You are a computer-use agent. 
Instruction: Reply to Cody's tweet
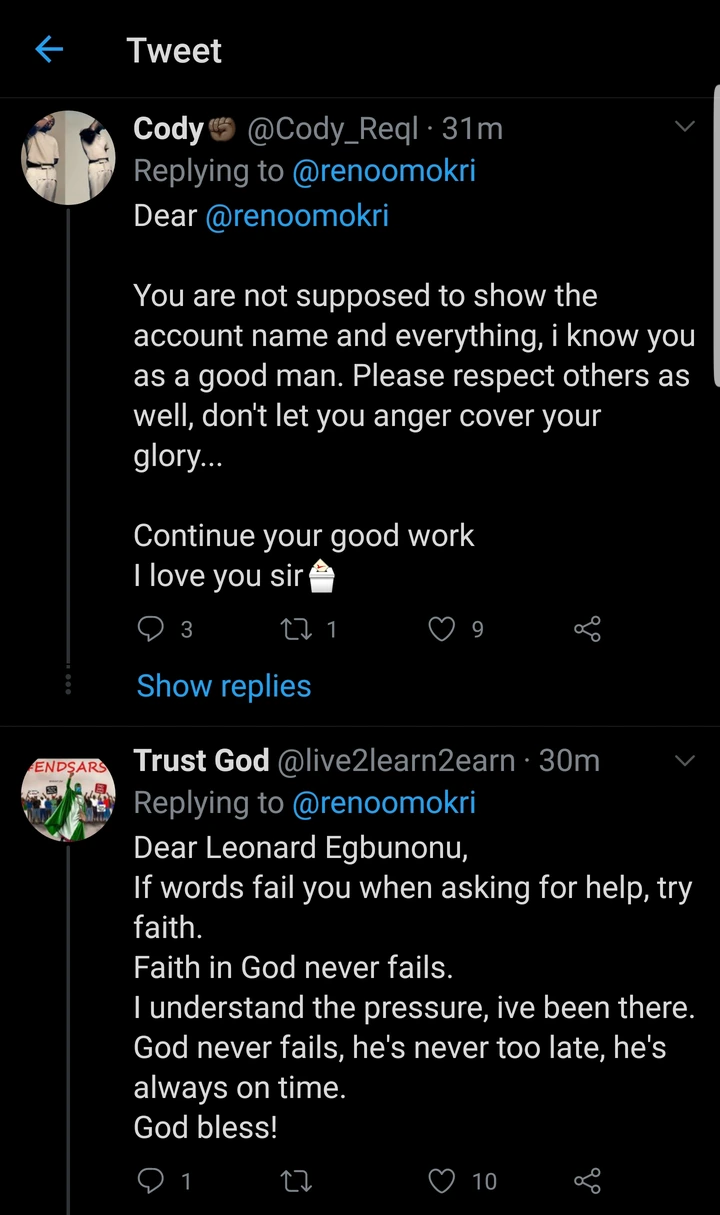tap(150, 629)
